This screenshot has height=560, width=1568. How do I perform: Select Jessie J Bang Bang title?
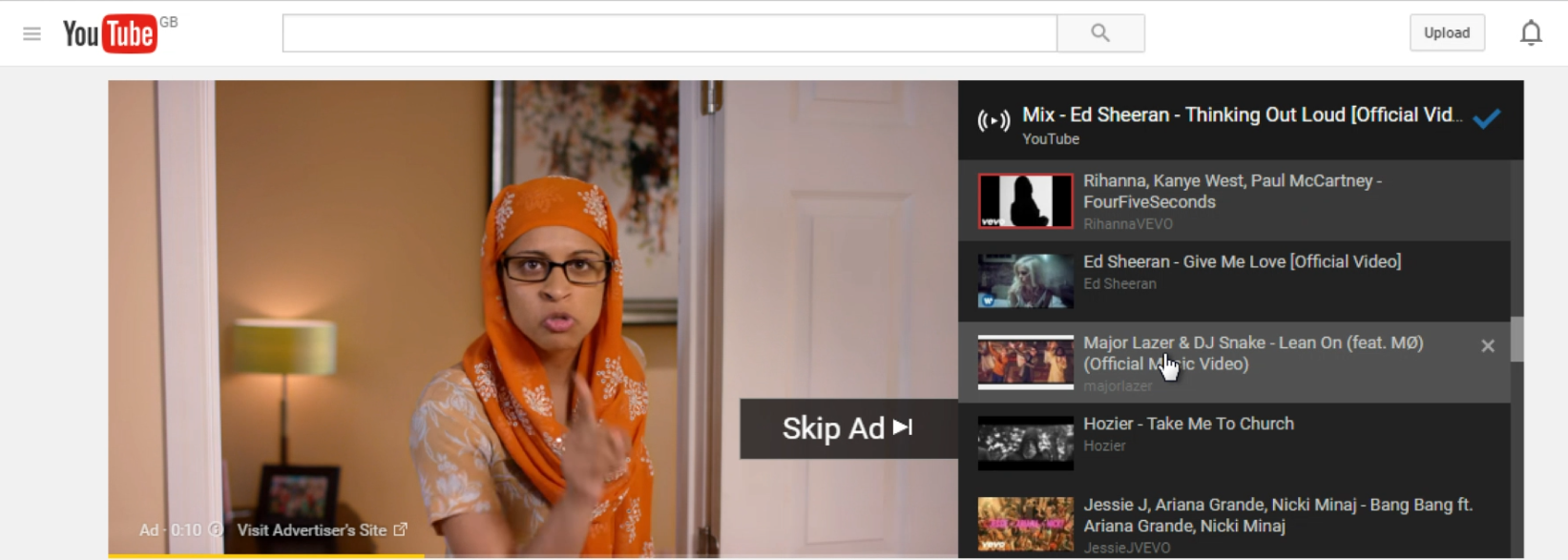(1278, 515)
